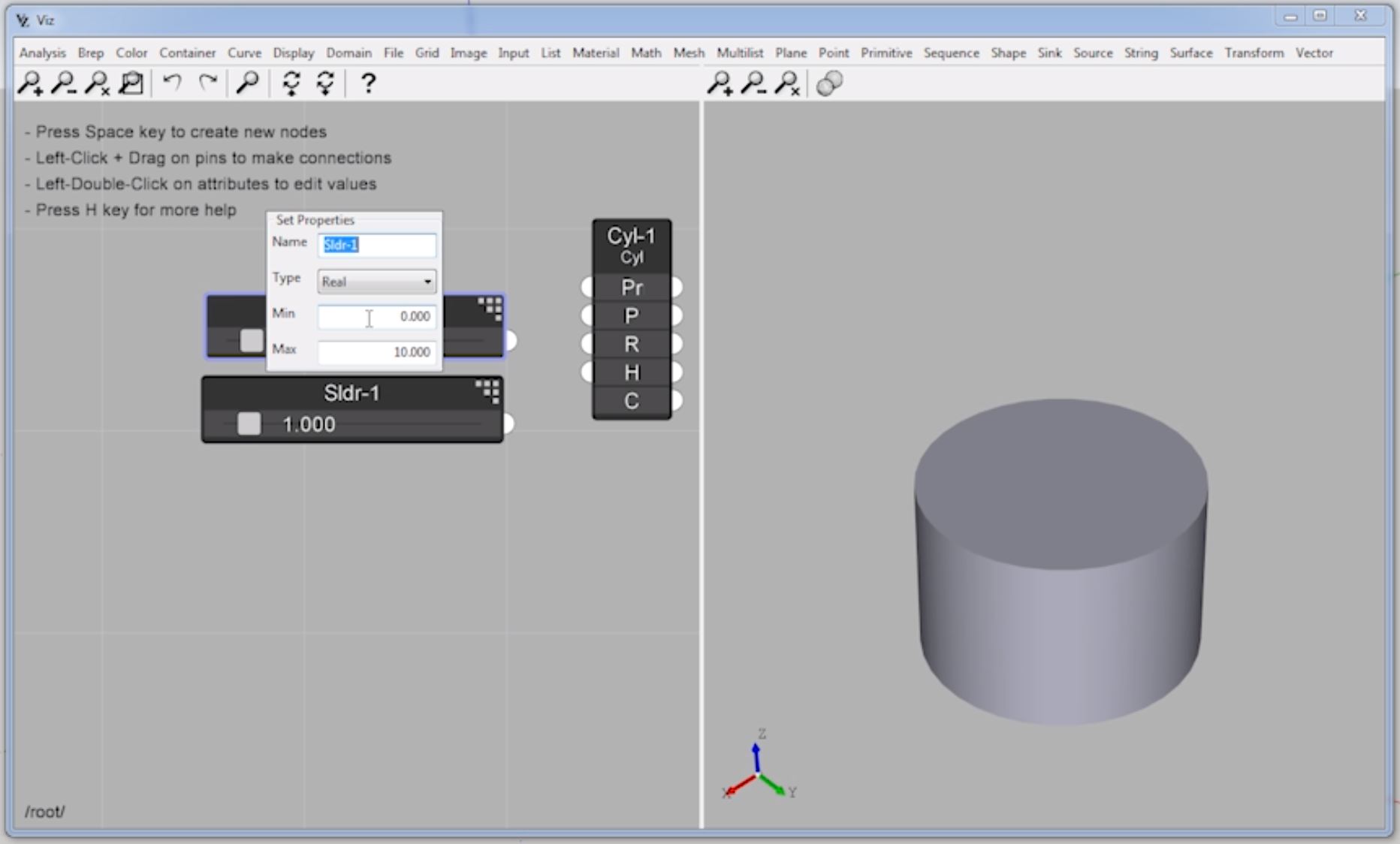Click the zoom to selection icon
The width and height of the screenshot is (1400, 844).
pos(132,83)
